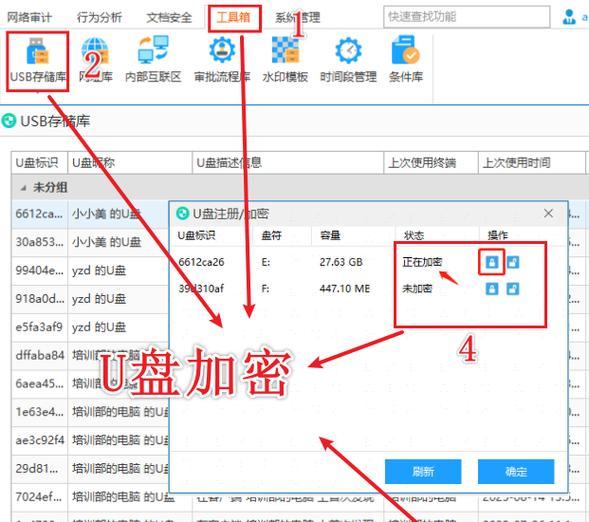Select the e5fa3af9 row
Viewport: 589px width, 522px height.
coord(90,327)
